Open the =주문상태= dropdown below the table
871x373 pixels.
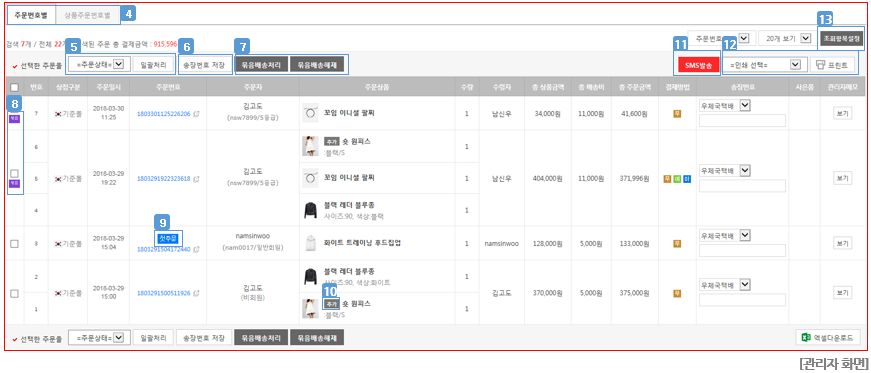tap(99, 337)
